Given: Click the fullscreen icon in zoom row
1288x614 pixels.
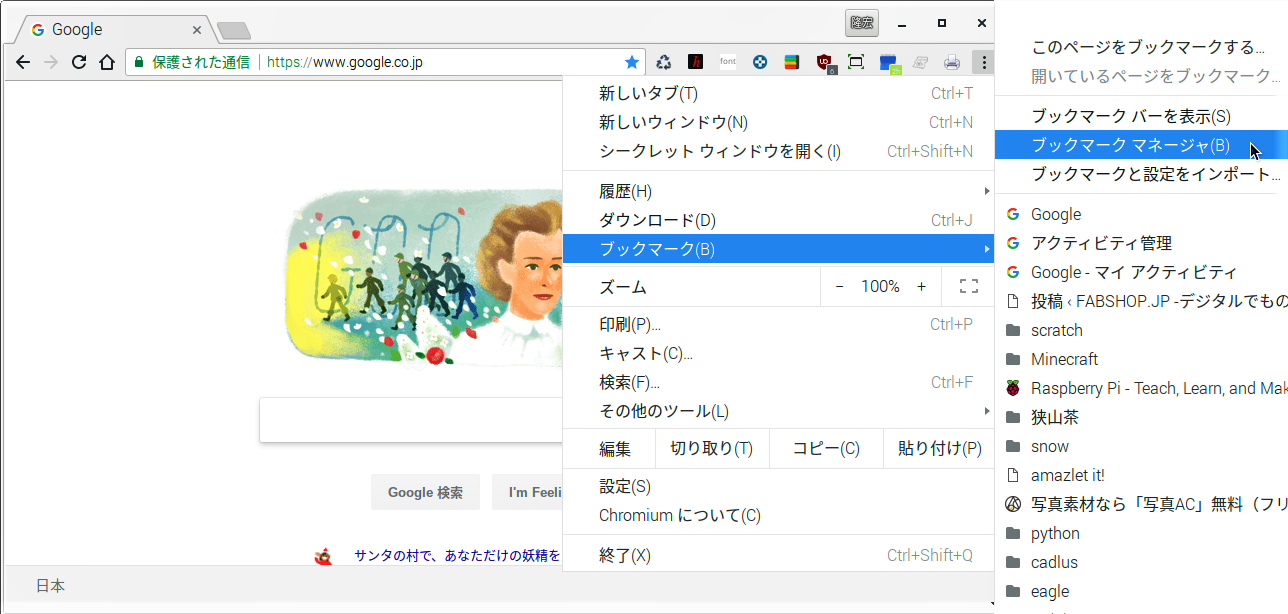Looking at the screenshot, I should tap(968, 287).
